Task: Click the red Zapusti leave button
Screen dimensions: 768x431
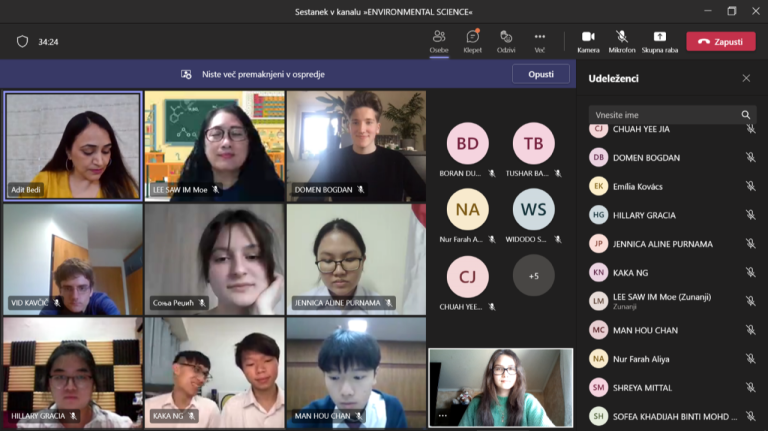Action: (x=720, y=42)
